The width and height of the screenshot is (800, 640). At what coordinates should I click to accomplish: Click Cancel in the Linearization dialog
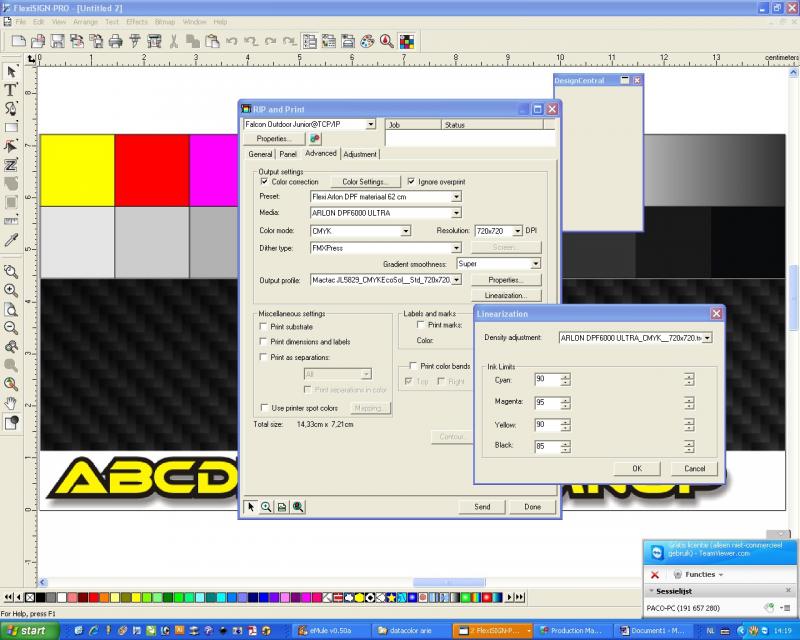pyautogui.click(x=694, y=469)
